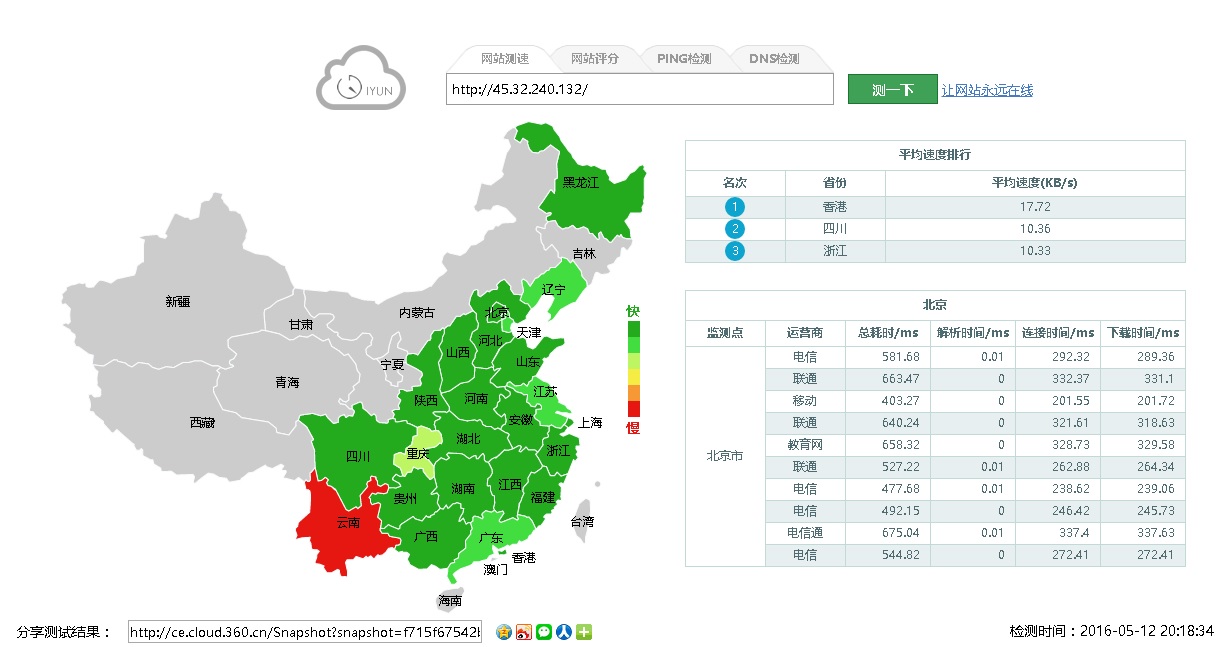
Task: Share the result on Sina Weibo
Action: pyautogui.click(x=524, y=632)
